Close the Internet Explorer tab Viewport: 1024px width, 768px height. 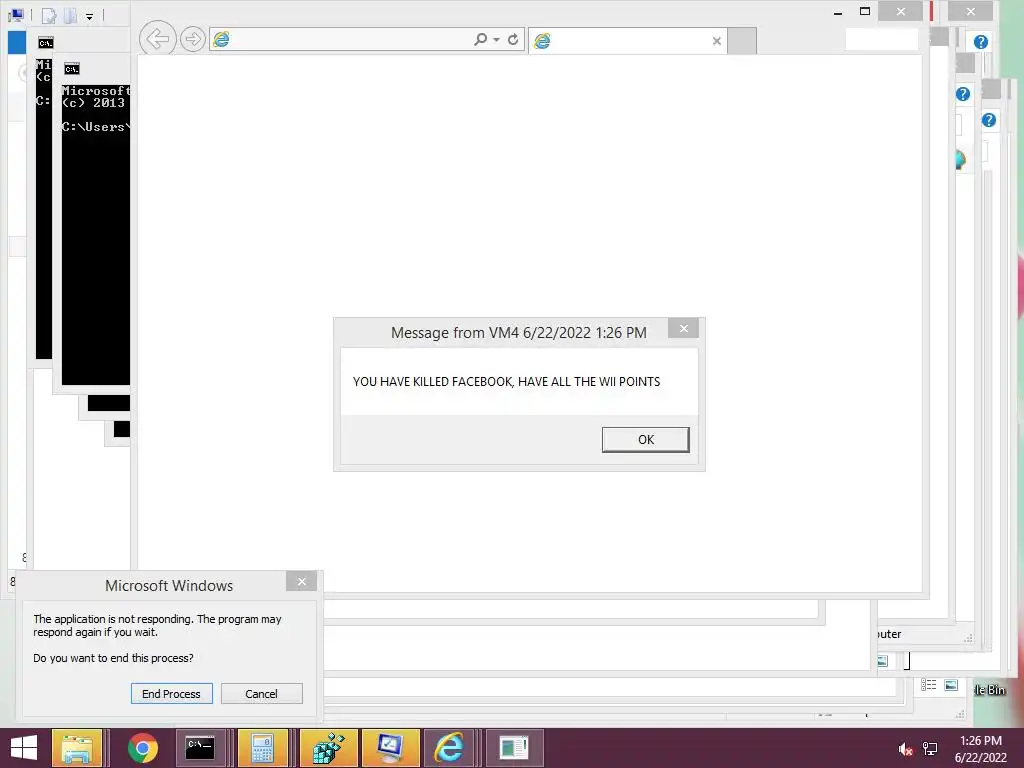point(716,41)
